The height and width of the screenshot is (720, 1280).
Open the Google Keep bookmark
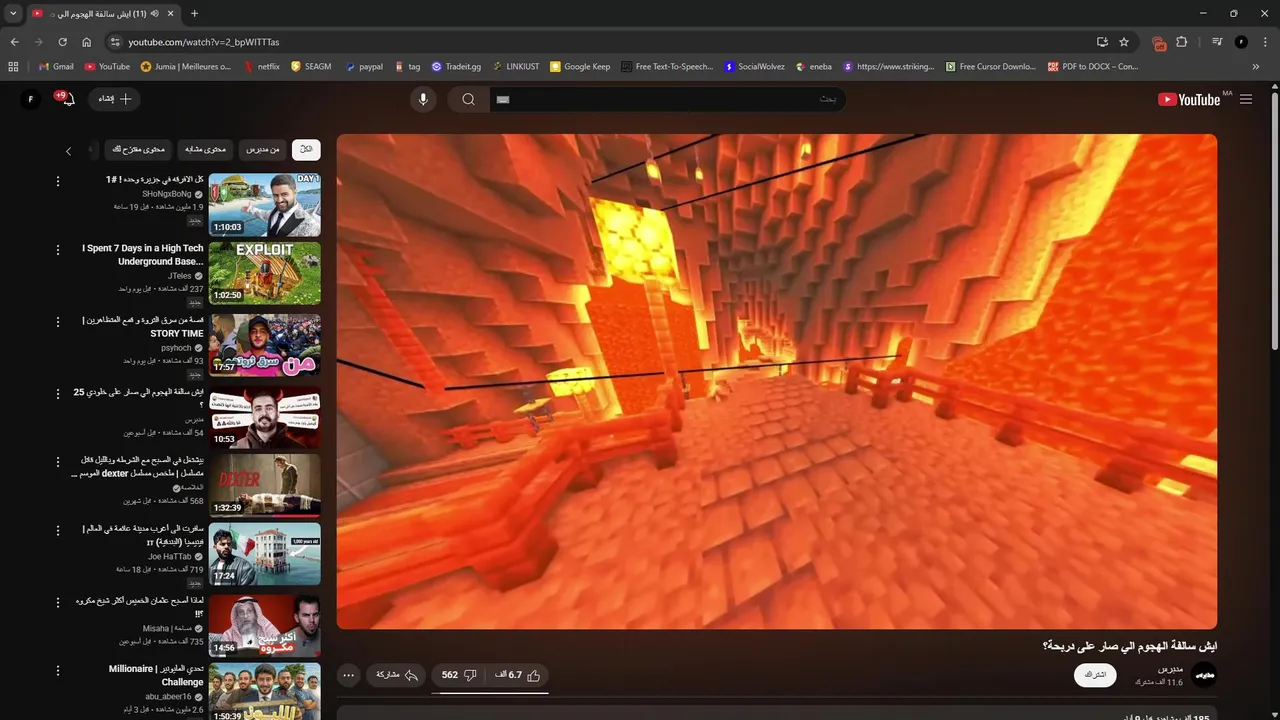(x=580, y=67)
